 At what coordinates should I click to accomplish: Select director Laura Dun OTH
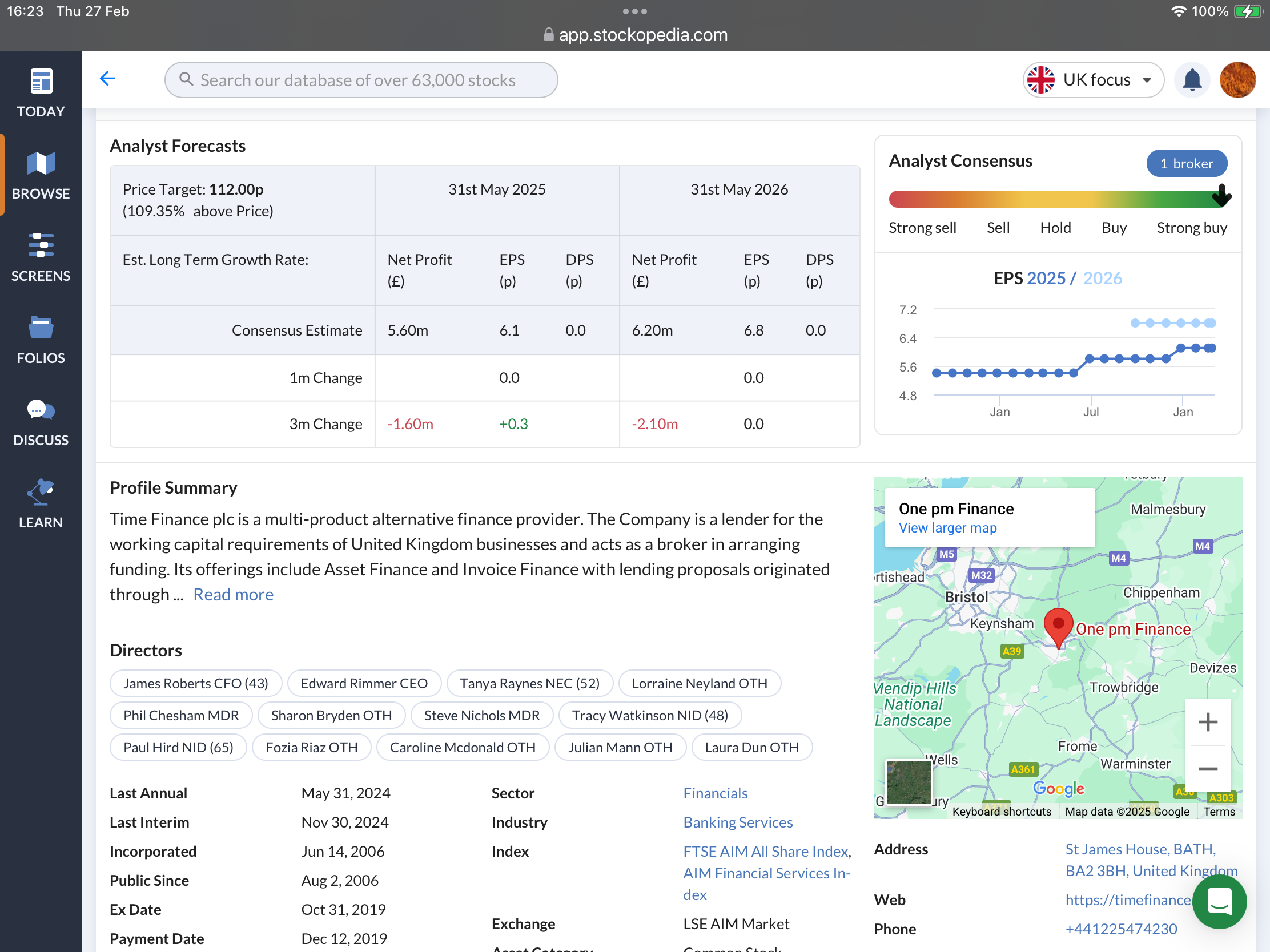pos(751,748)
